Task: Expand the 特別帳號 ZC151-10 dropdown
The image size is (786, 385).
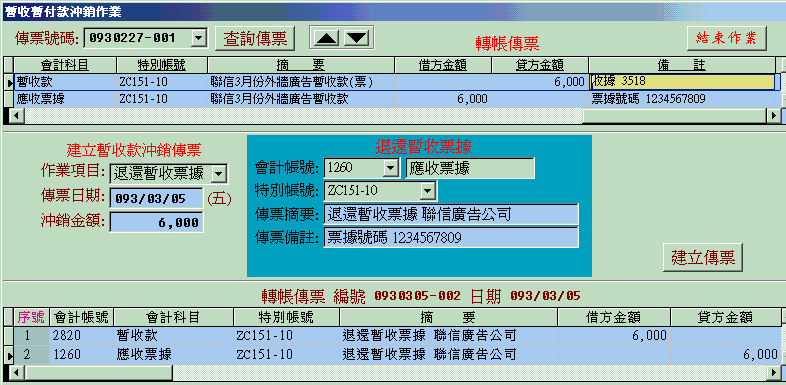Action: (x=429, y=190)
